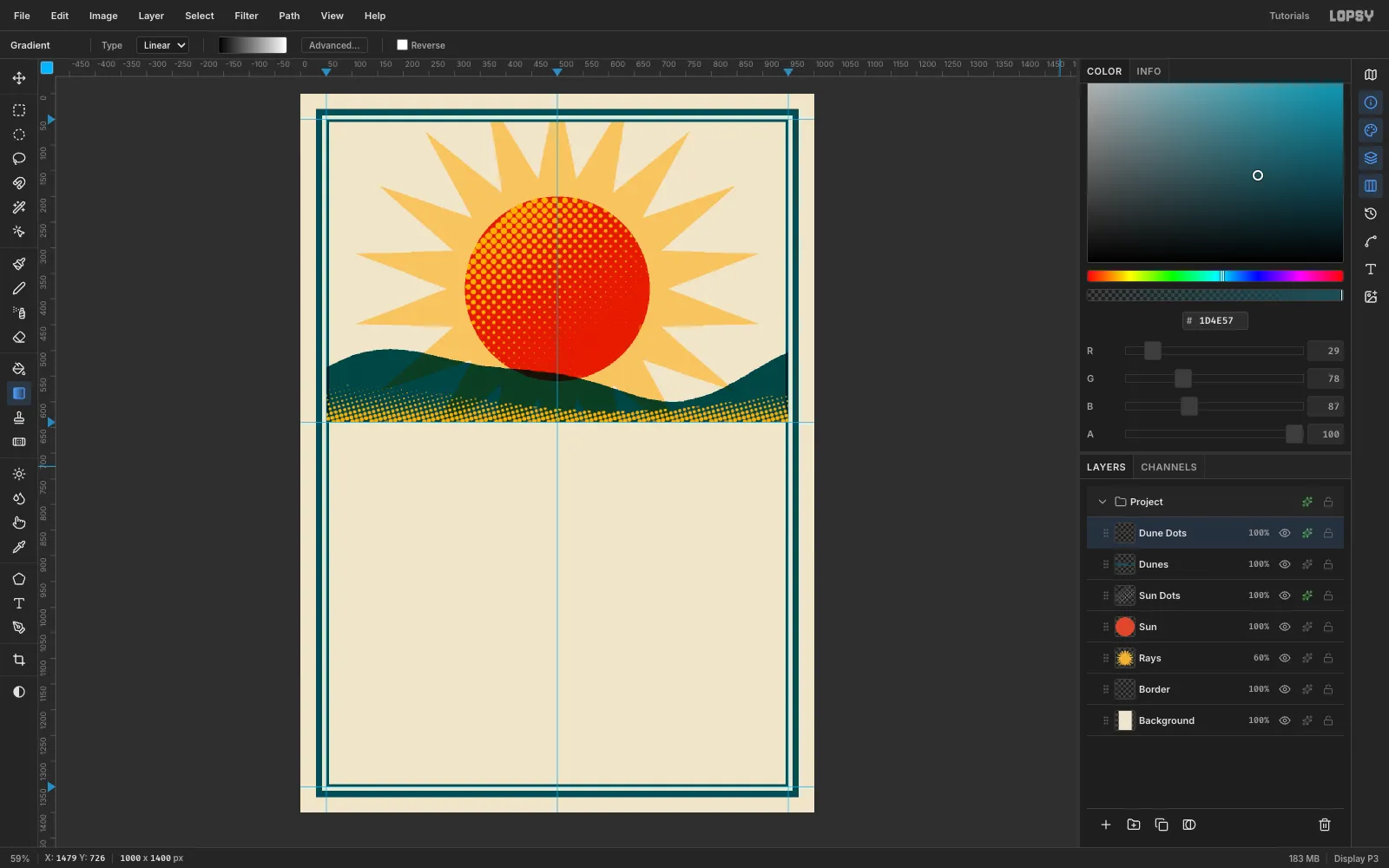Hide the Dunes layer
The width and height of the screenshot is (1389, 868).
pos(1285,564)
